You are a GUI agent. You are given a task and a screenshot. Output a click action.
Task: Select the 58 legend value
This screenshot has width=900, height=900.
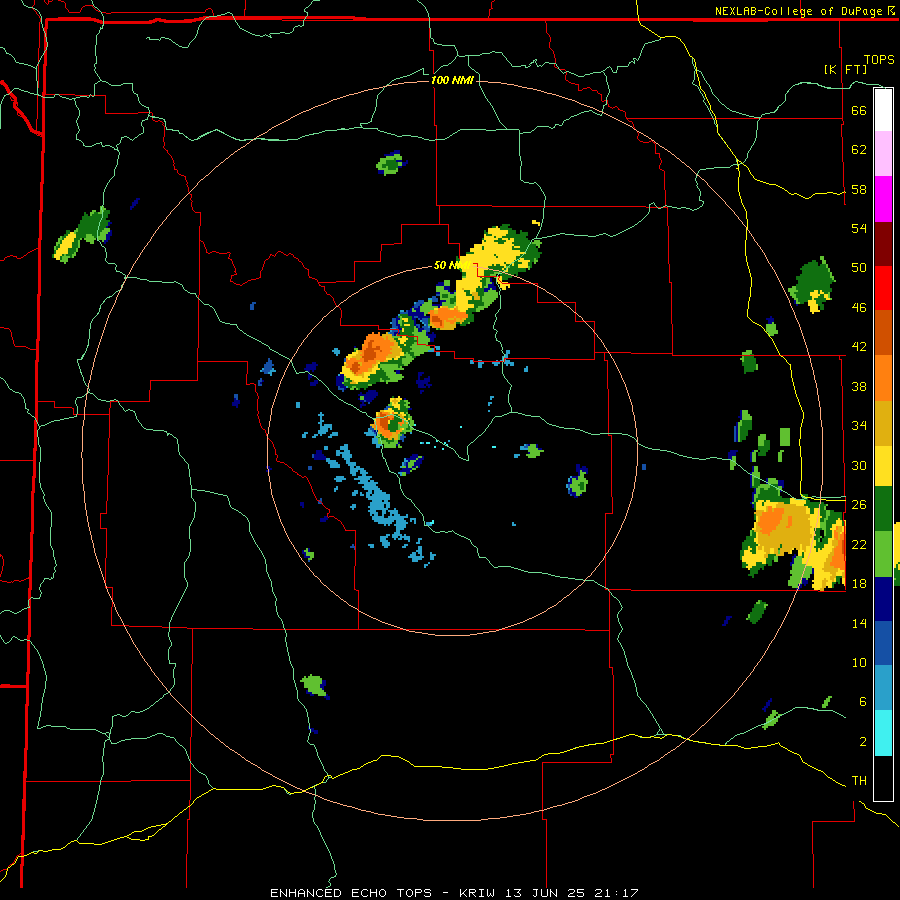tap(859, 189)
